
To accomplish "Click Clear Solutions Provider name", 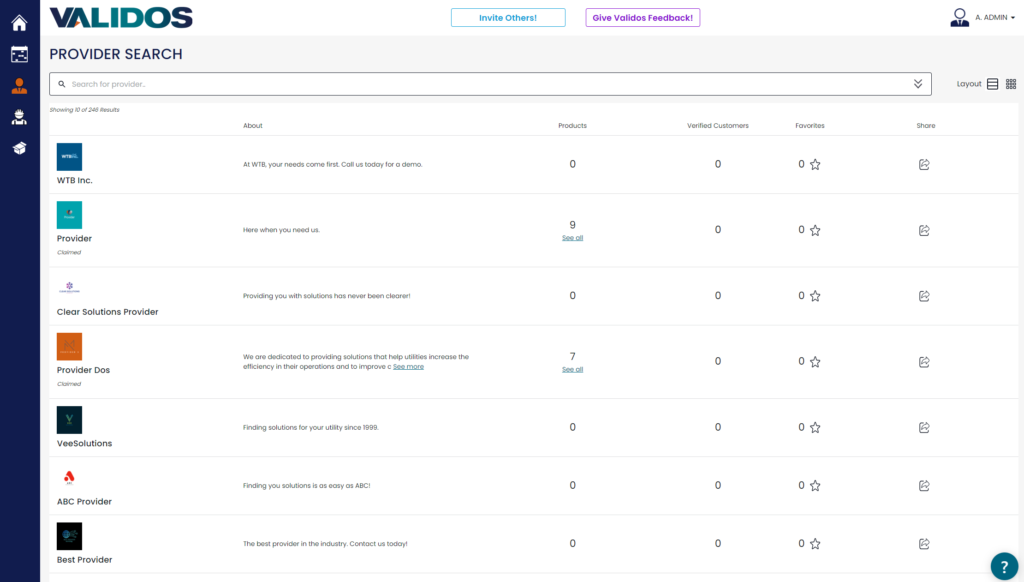I will click(x=108, y=312).
